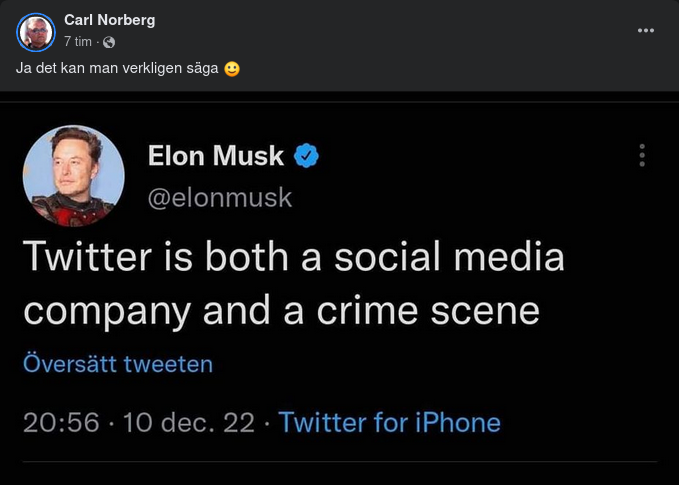Viewport: 679px width, 485px height.
Task: Click the post caption 'Ja det kan man verkligen säga'
Action: coord(118,69)
